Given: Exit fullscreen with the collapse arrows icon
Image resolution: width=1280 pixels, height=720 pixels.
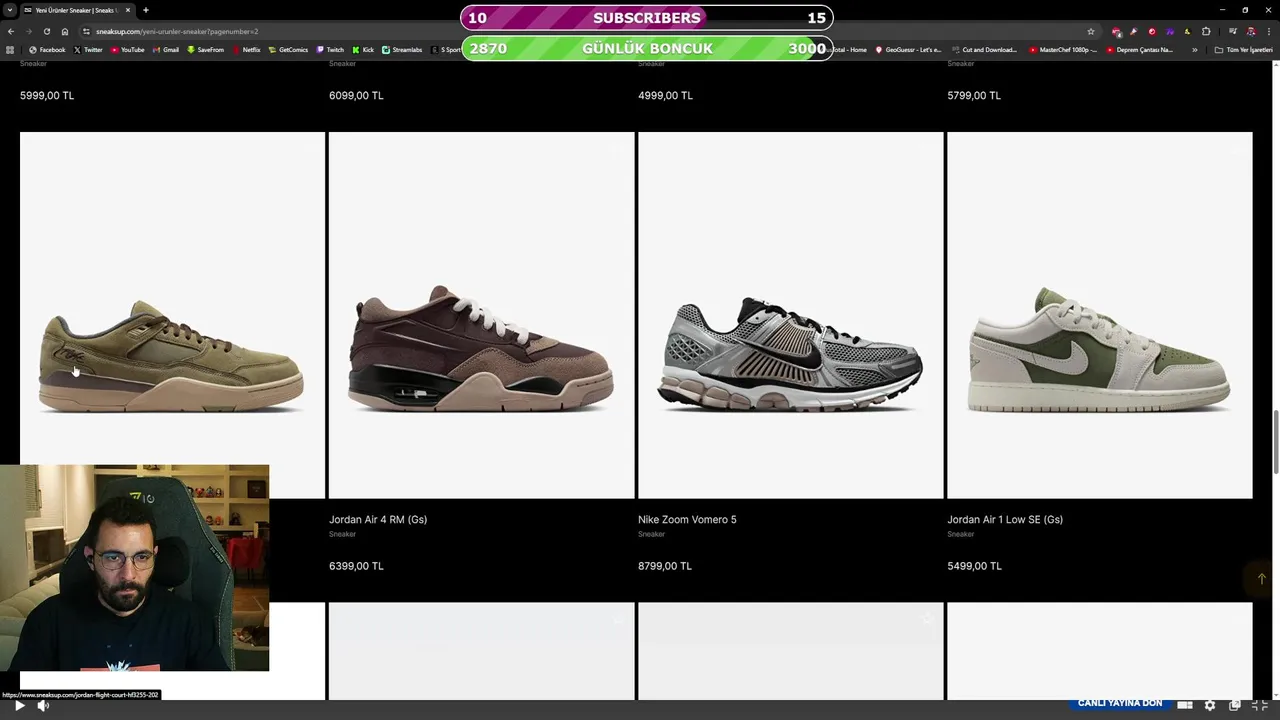Looking at the screenshot, I should 1260,705.
